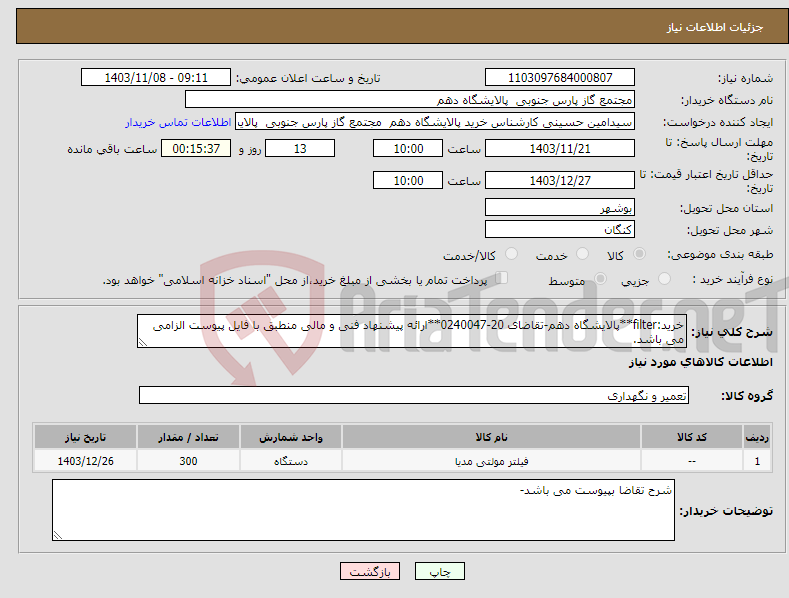Click the response deadline date 1403/11/21
The width and height of the screenshot is (789, 598).
point(560,148)
